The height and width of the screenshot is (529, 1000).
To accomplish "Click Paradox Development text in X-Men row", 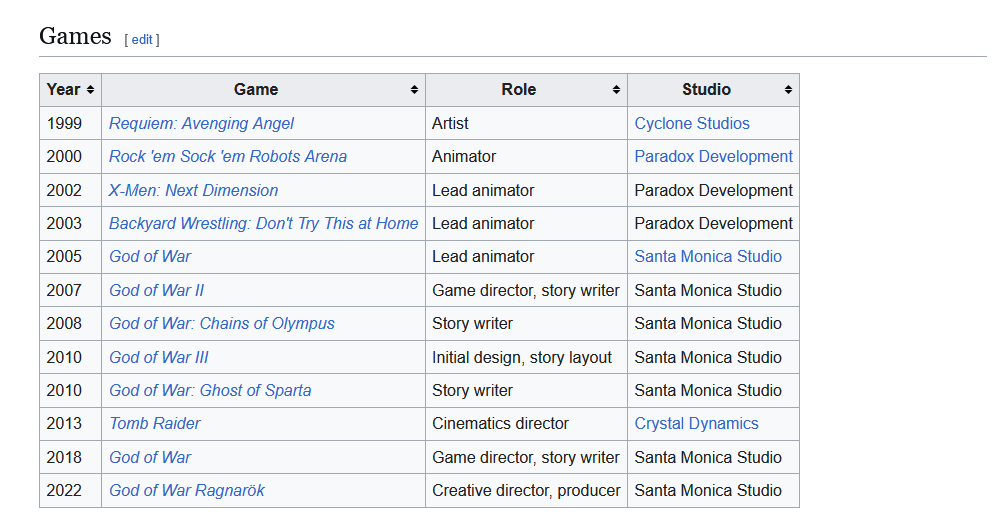I will [x=714, y=190].
